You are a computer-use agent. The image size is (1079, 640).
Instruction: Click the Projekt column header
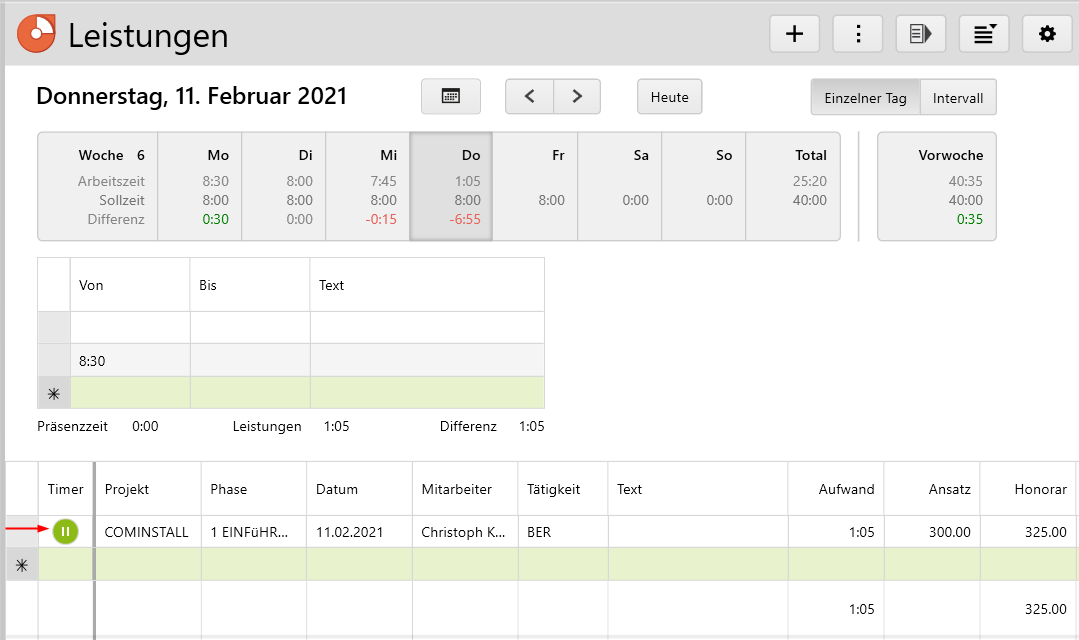148,489
